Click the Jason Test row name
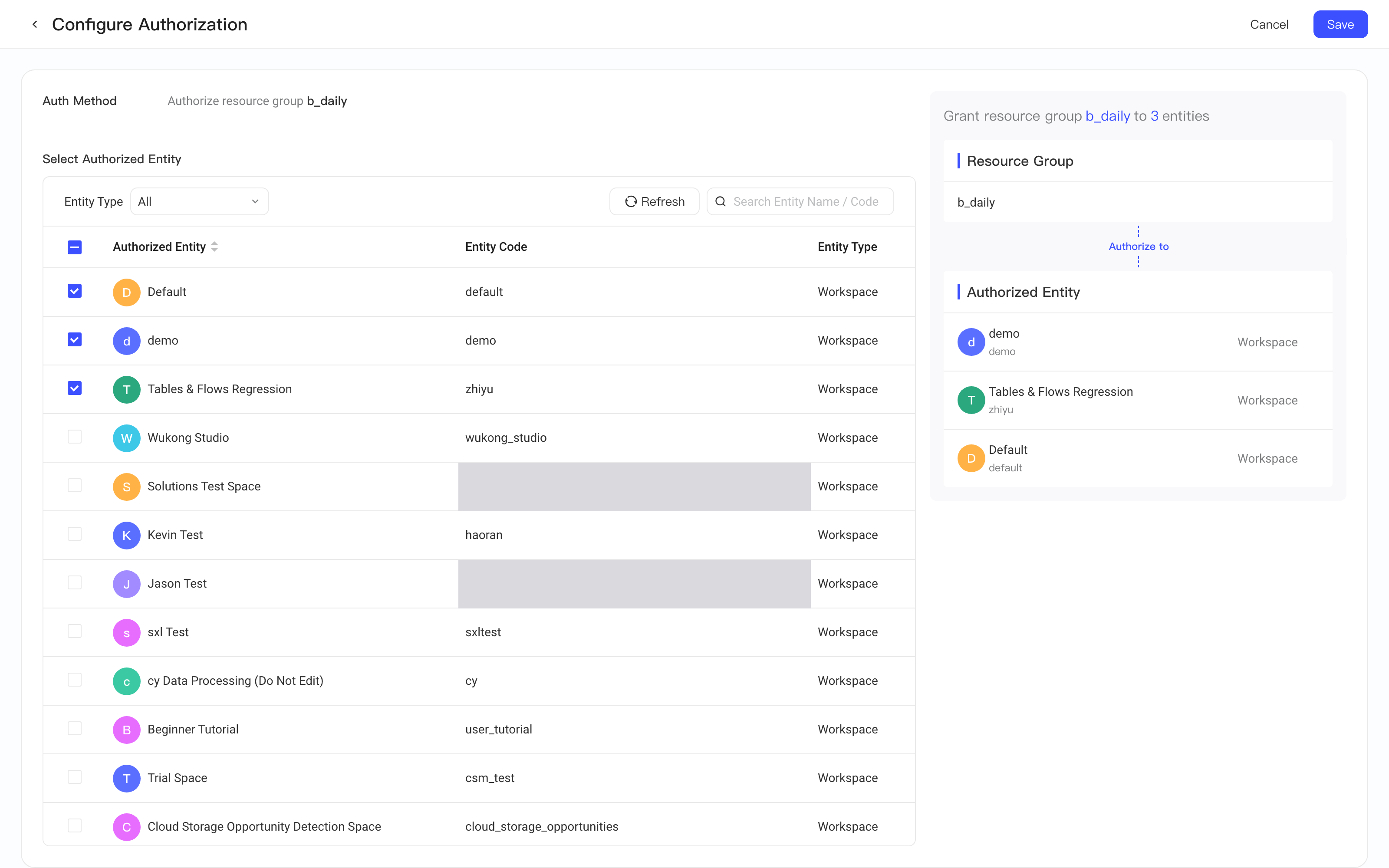 pos(177,584)
